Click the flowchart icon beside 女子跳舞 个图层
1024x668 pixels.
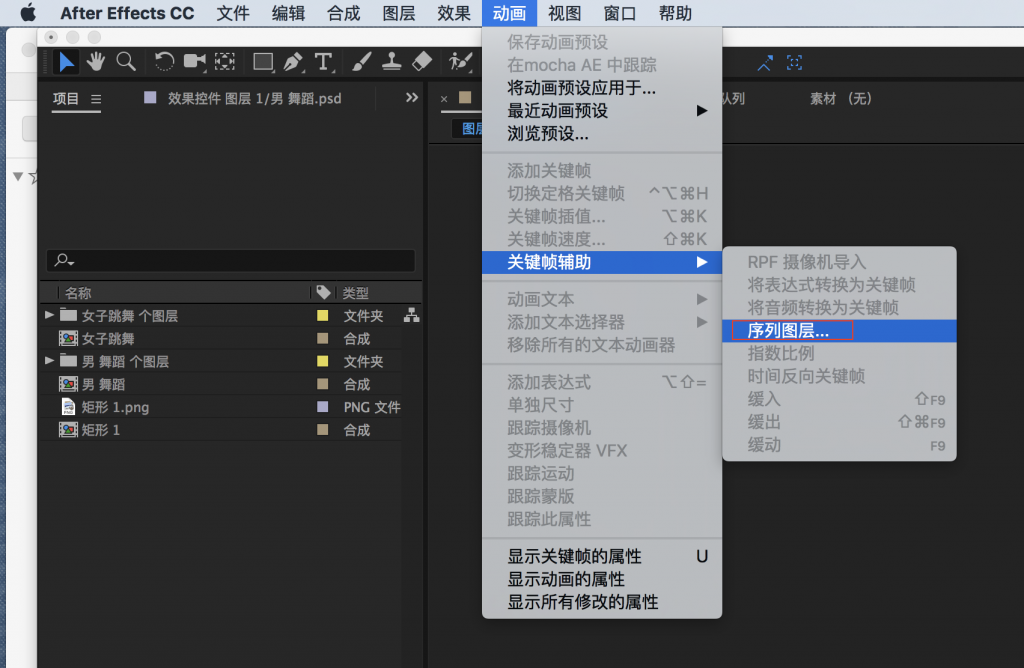click(x=411, y=315)
